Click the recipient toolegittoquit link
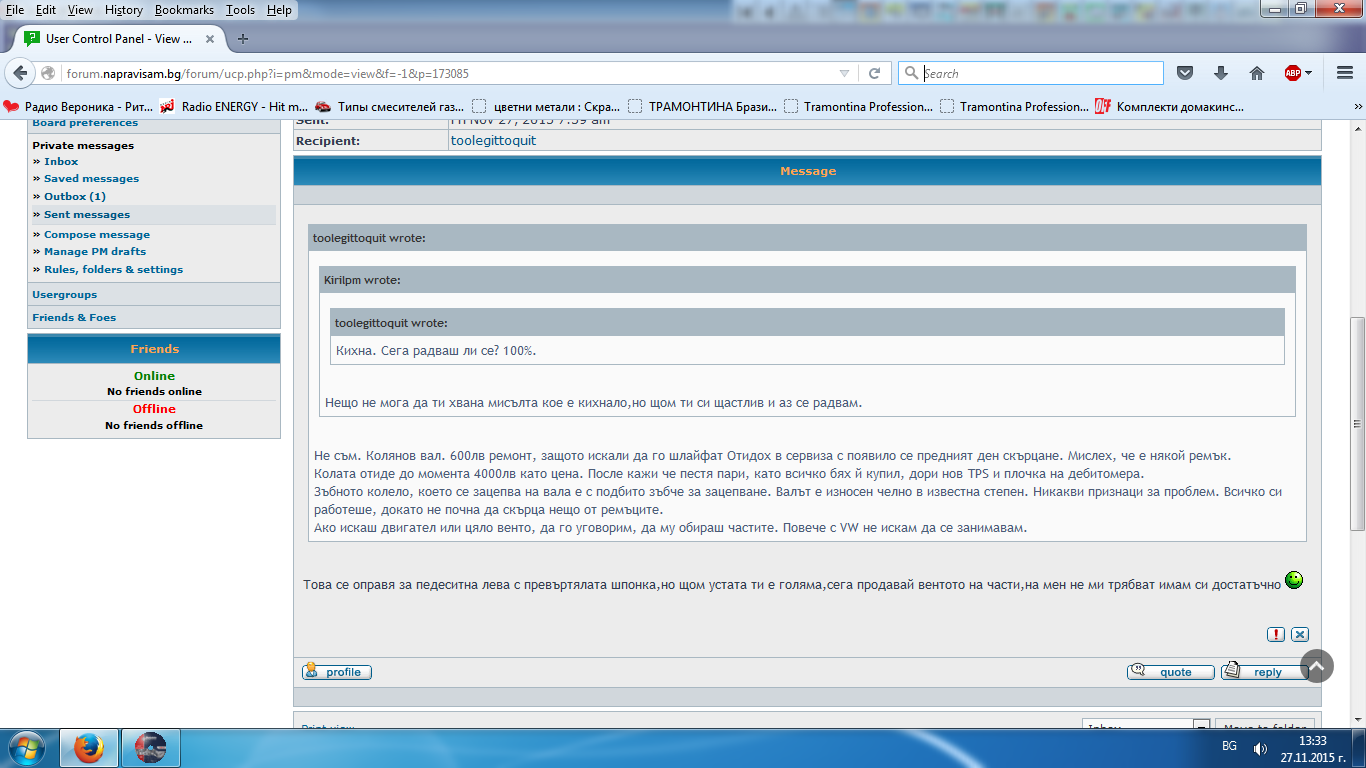This screenshot has height=768, width=1366. tap(493, 140)
